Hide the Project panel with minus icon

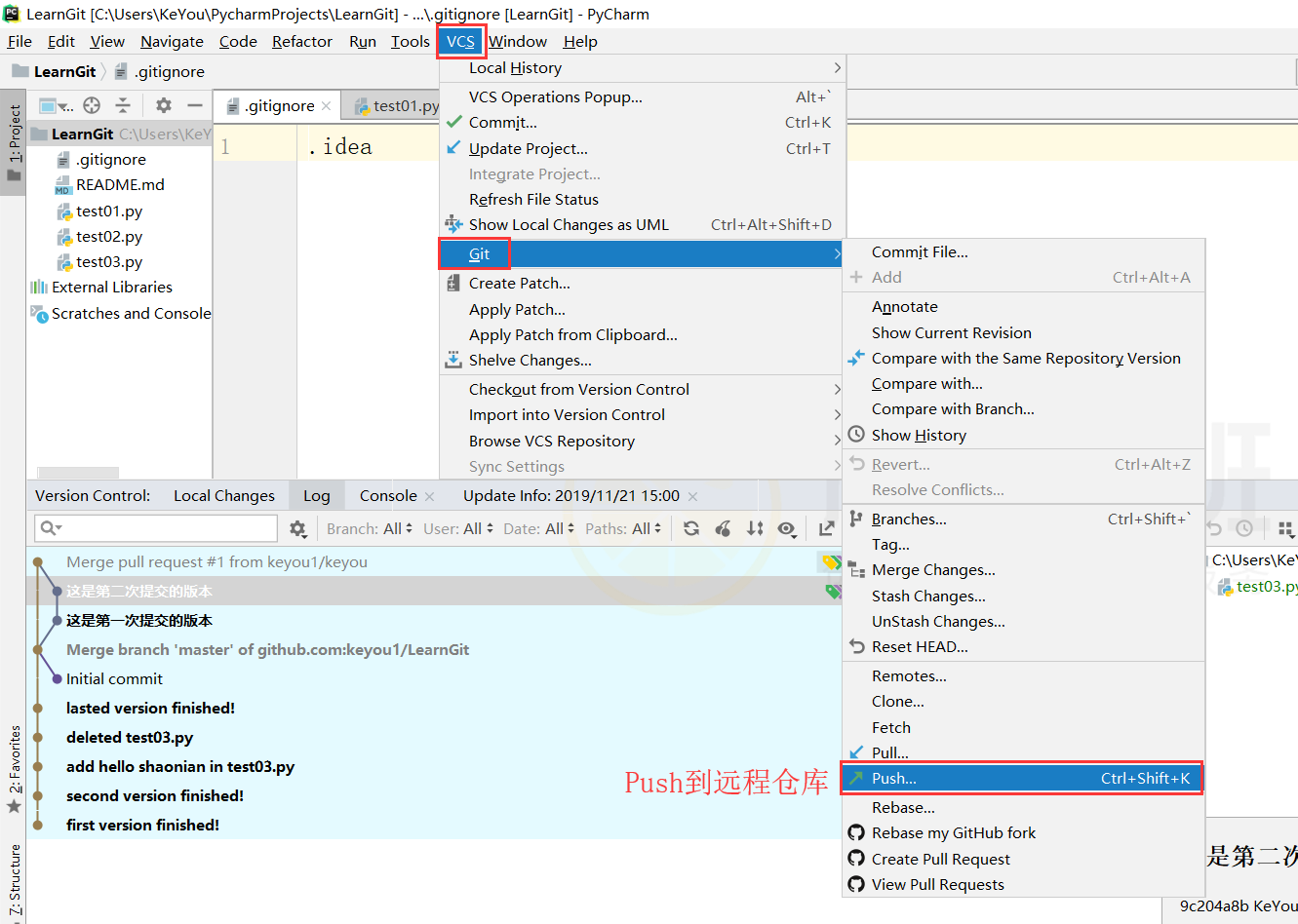195,105
